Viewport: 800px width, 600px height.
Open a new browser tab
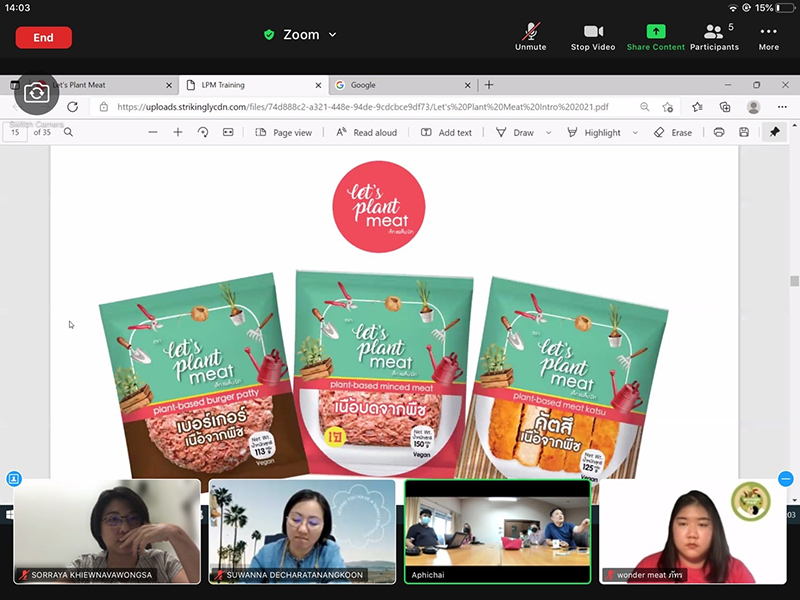pyautogui.click(x=489, y=85)
